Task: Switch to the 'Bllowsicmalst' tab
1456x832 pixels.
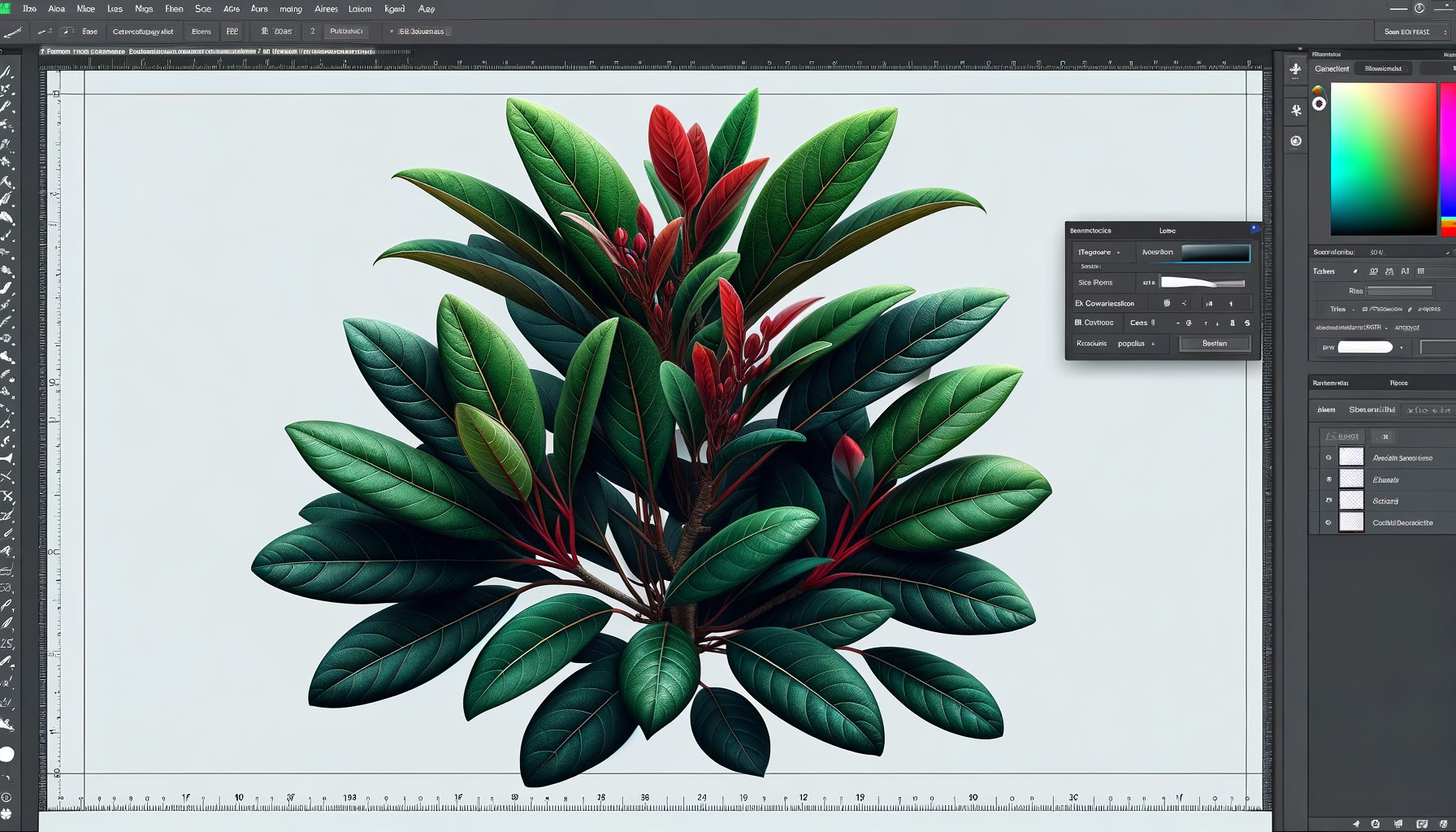Action: pyautogui.click(x=1383, y=69)
